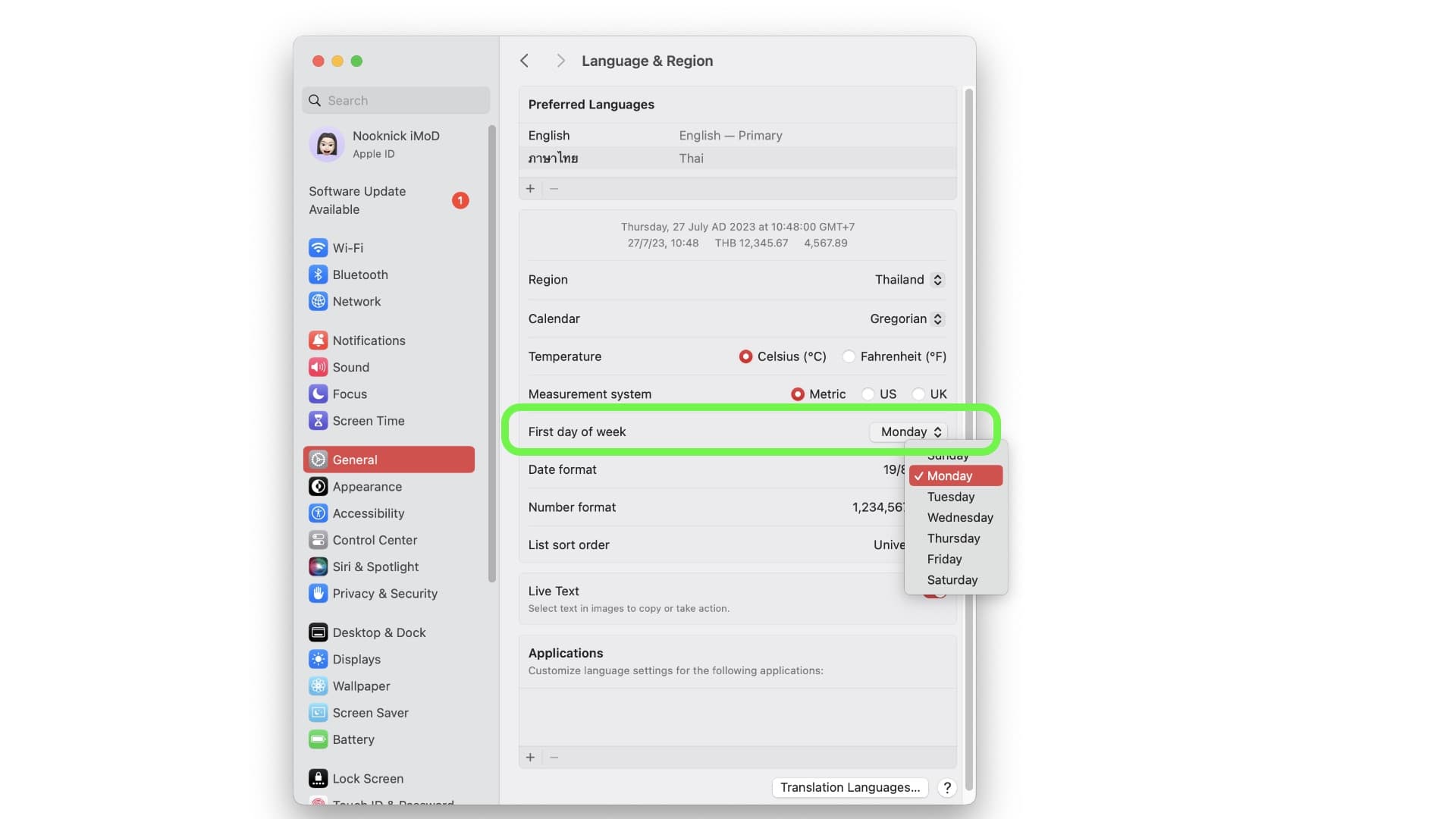Open Notifications bell icon in sidebar
The height and width of the screenshot is (819, 1456).
tap(318, 340)
